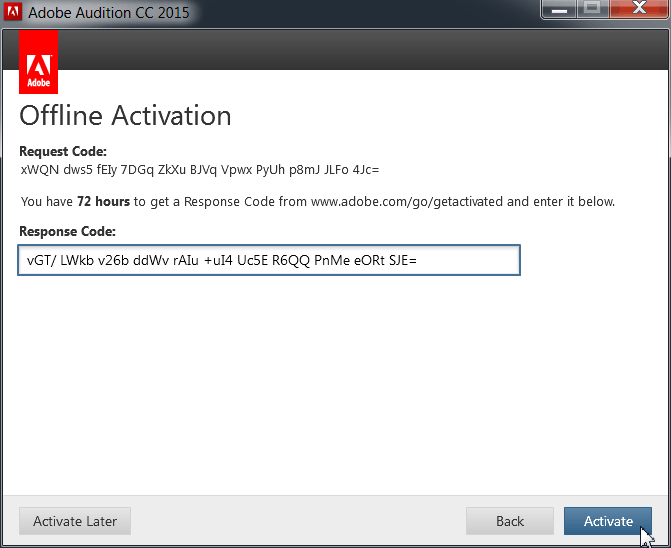The height and width of the screenshot is (548, 671).
Task: Click the 'Offline Activation' heading
Action: coord(125,116)
